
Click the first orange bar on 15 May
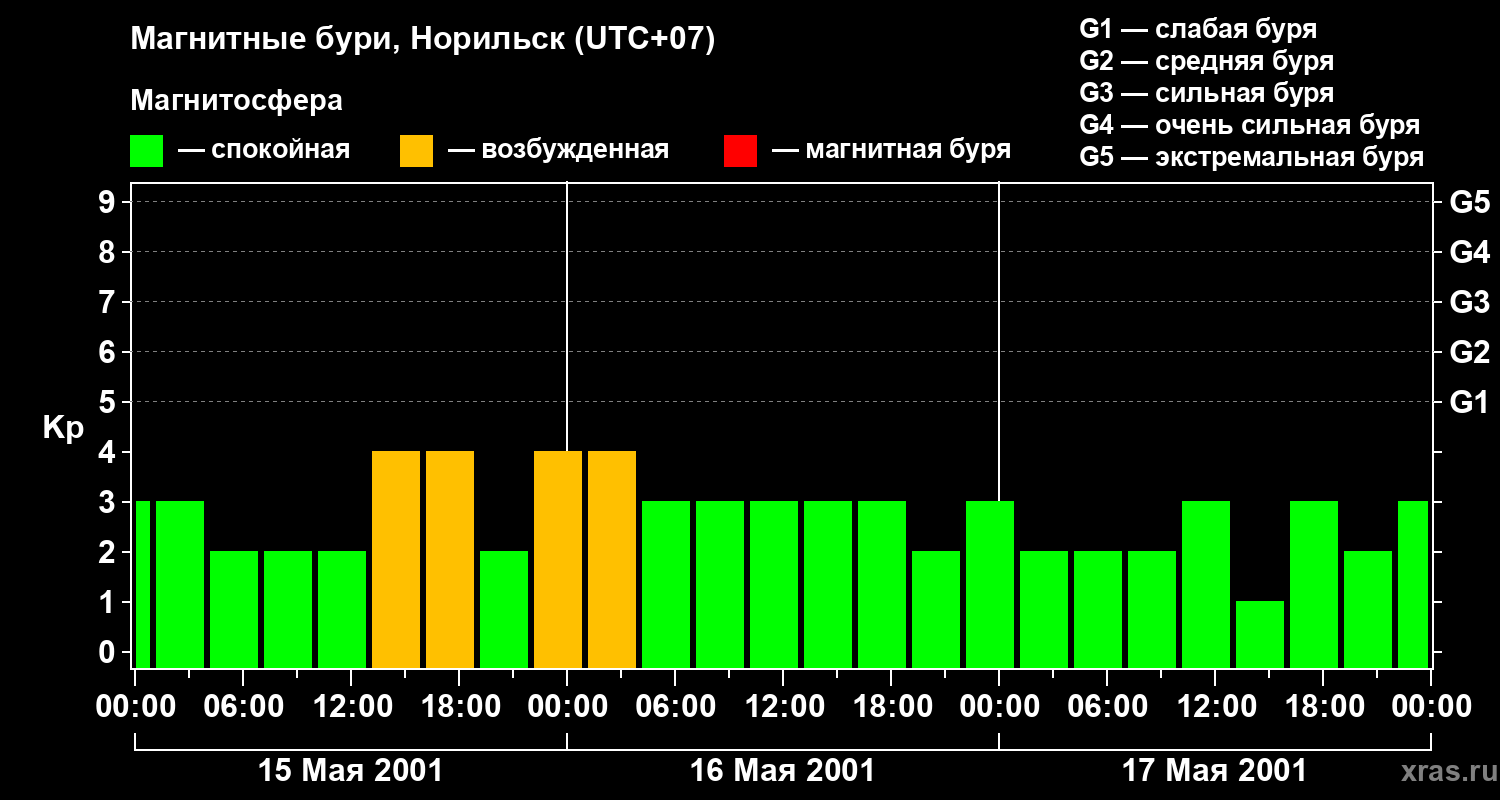point(396,559)
